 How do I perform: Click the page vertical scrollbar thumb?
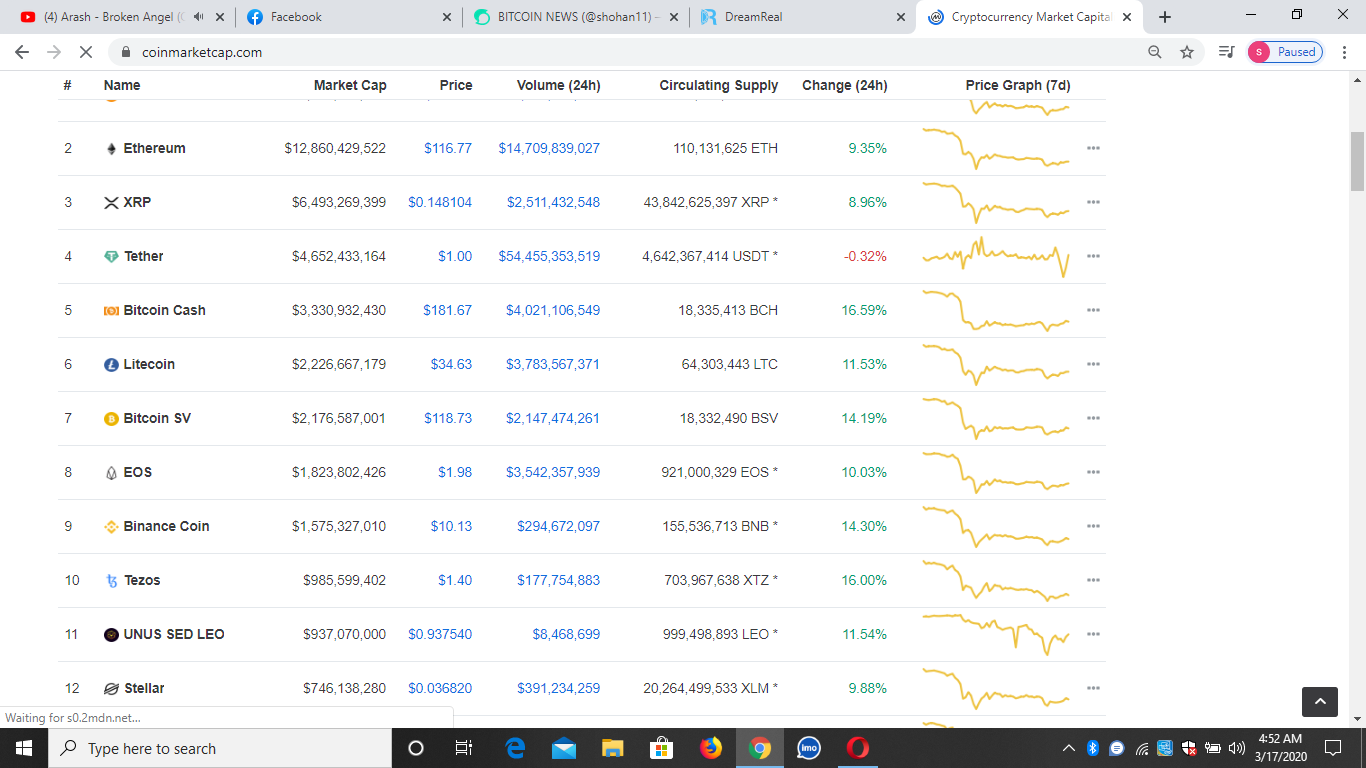[x=1357, y=160]
